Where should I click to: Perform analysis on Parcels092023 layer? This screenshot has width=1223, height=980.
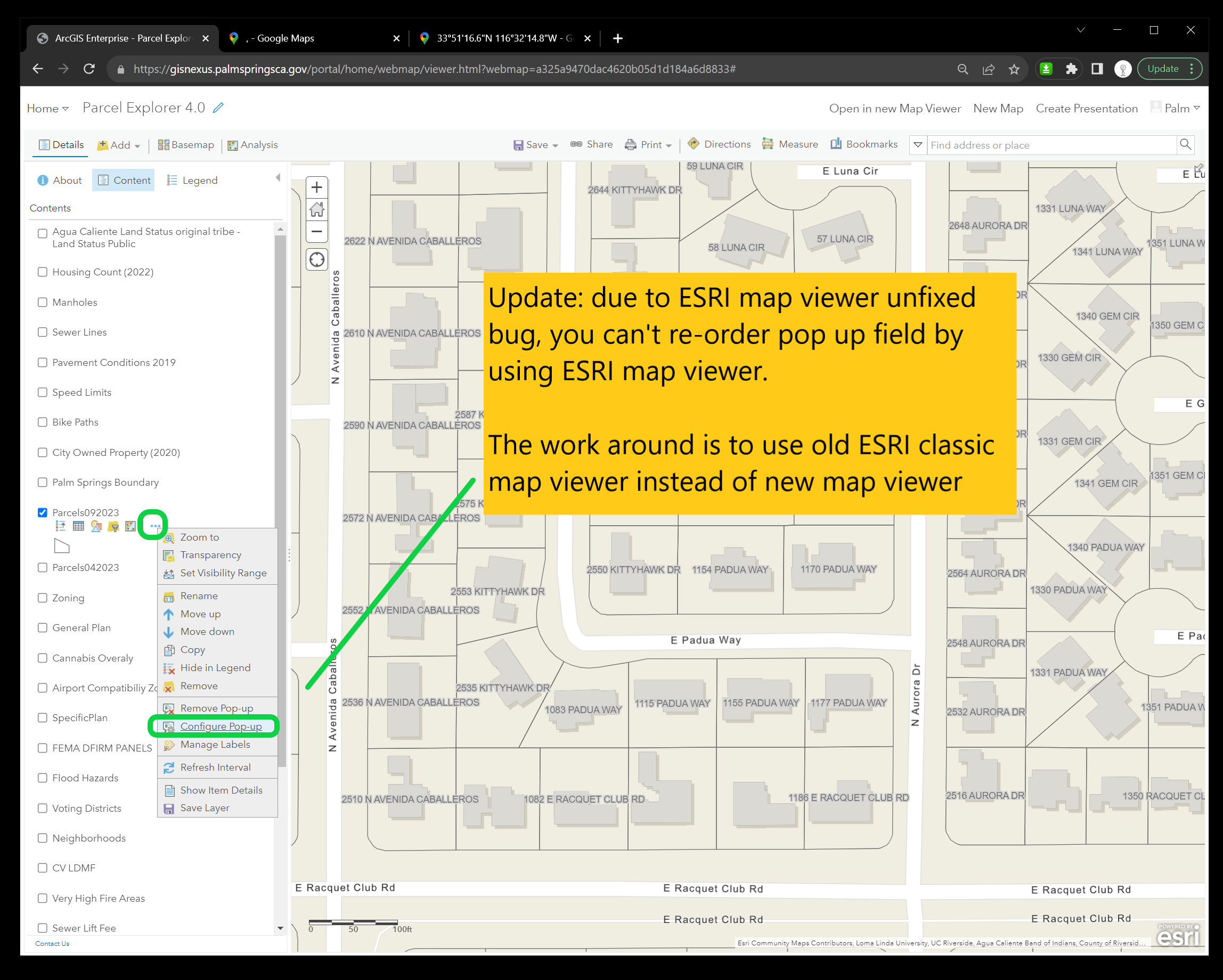click(131, 526)
